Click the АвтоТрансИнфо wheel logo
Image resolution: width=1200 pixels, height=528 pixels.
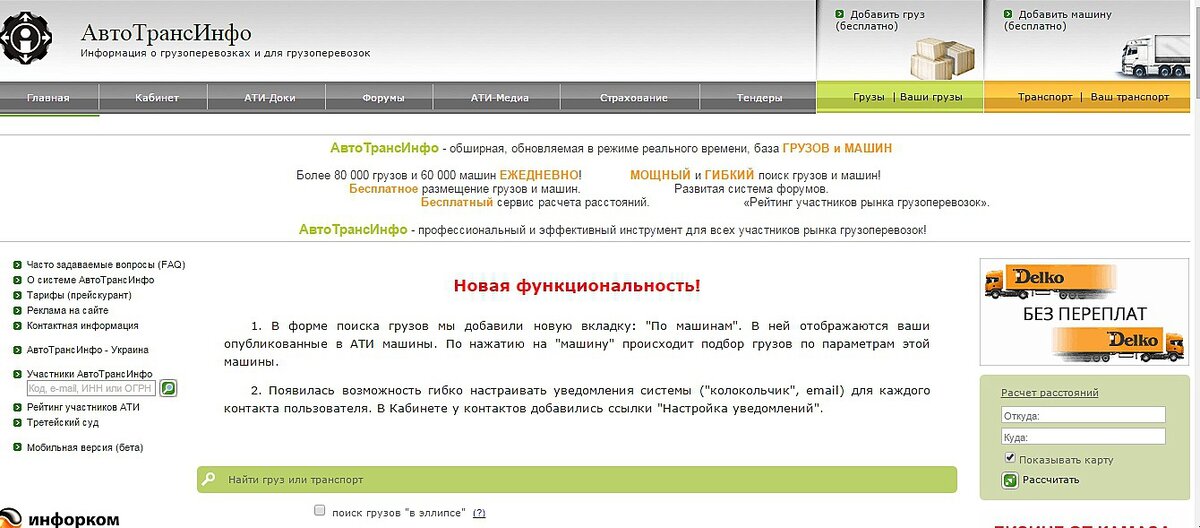28,40
